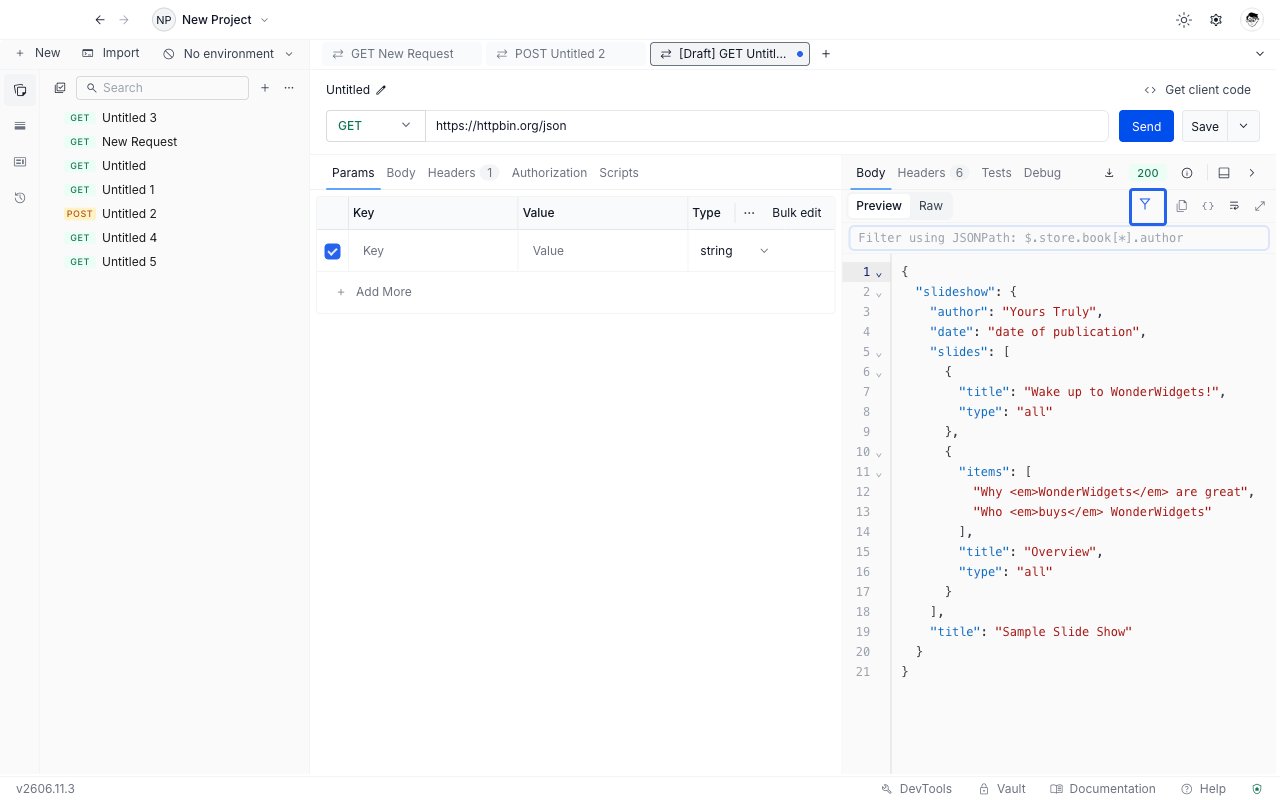
Task: Open a new tab with the plus icon
Action: click(x=826, y=54)
